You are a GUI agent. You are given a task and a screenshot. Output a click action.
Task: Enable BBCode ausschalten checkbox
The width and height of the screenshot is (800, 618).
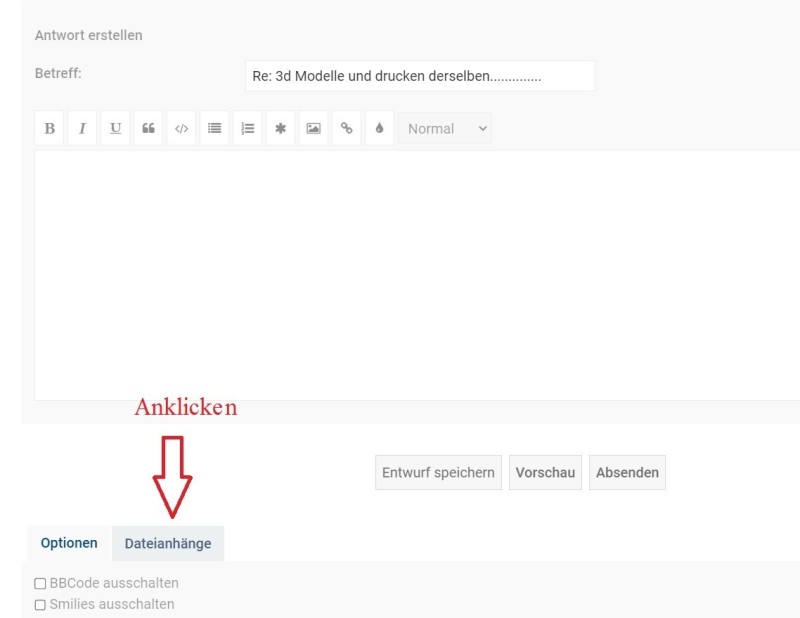click(40, 583)
